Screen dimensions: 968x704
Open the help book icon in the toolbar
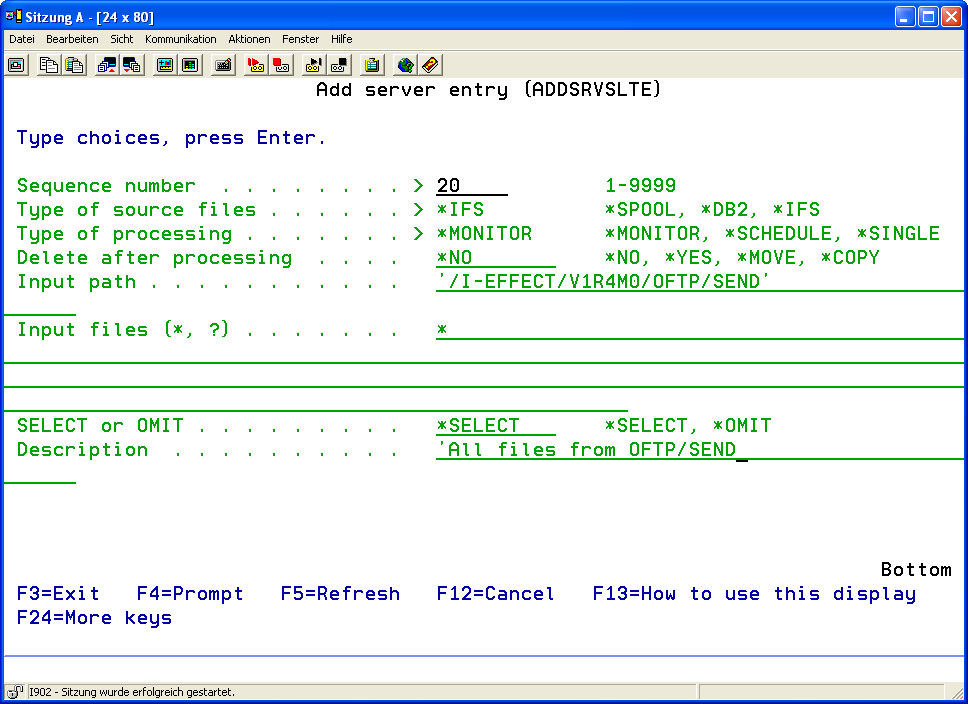(430, 65)
